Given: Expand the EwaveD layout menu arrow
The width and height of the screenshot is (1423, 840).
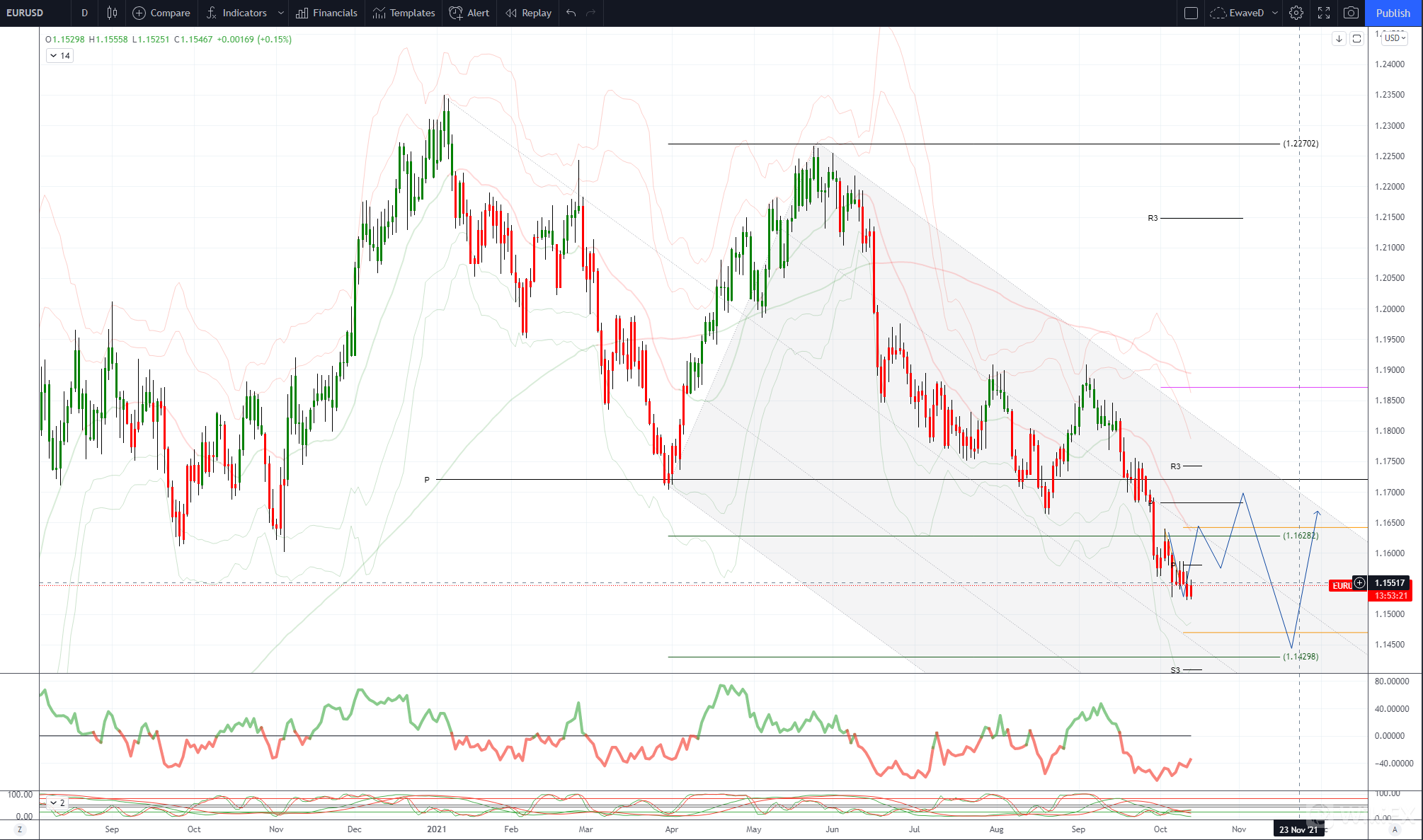Looking at the screenshot, I should point(1275,13).
